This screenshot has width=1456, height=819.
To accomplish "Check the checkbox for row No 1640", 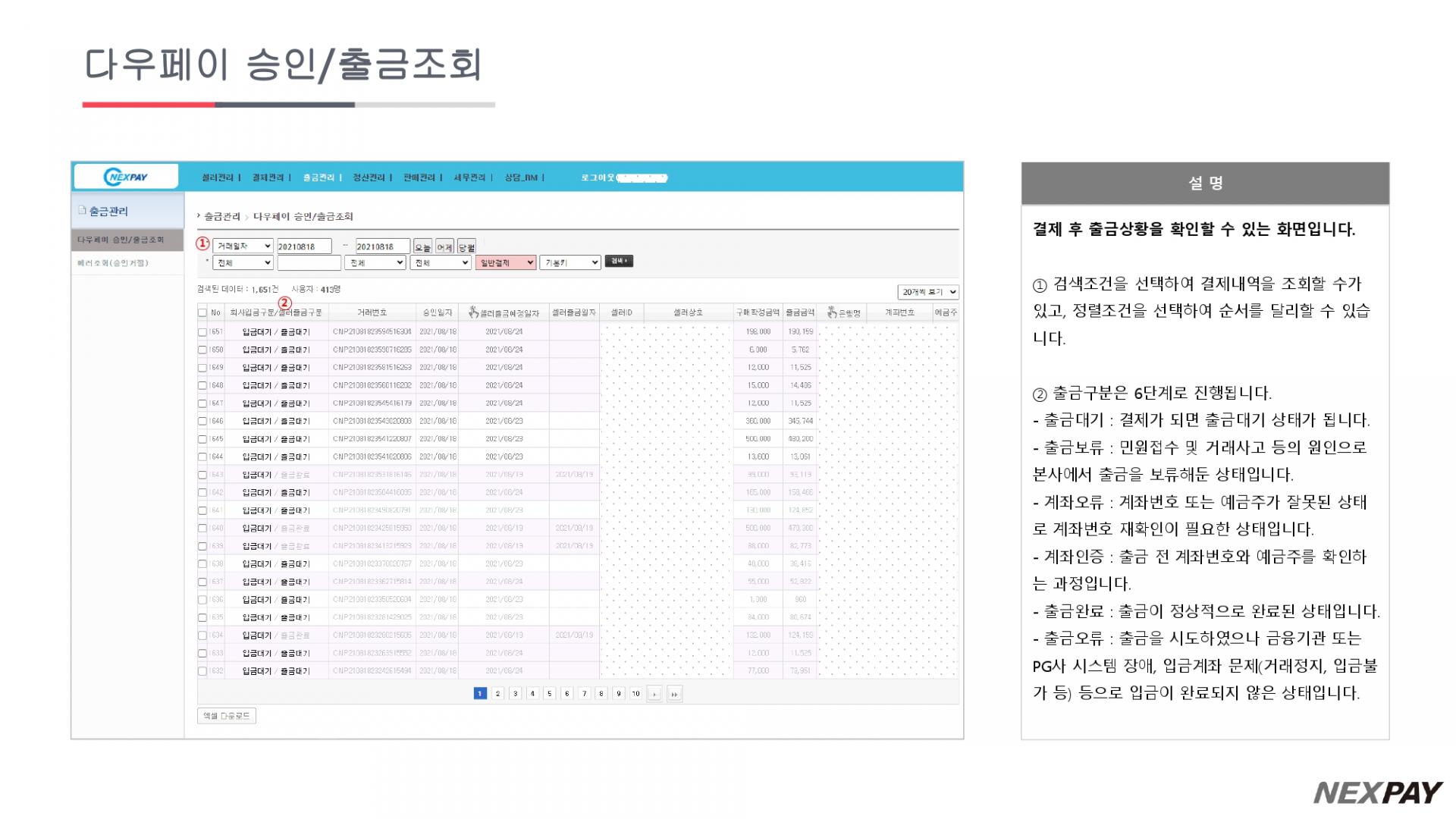I will 202,529.
